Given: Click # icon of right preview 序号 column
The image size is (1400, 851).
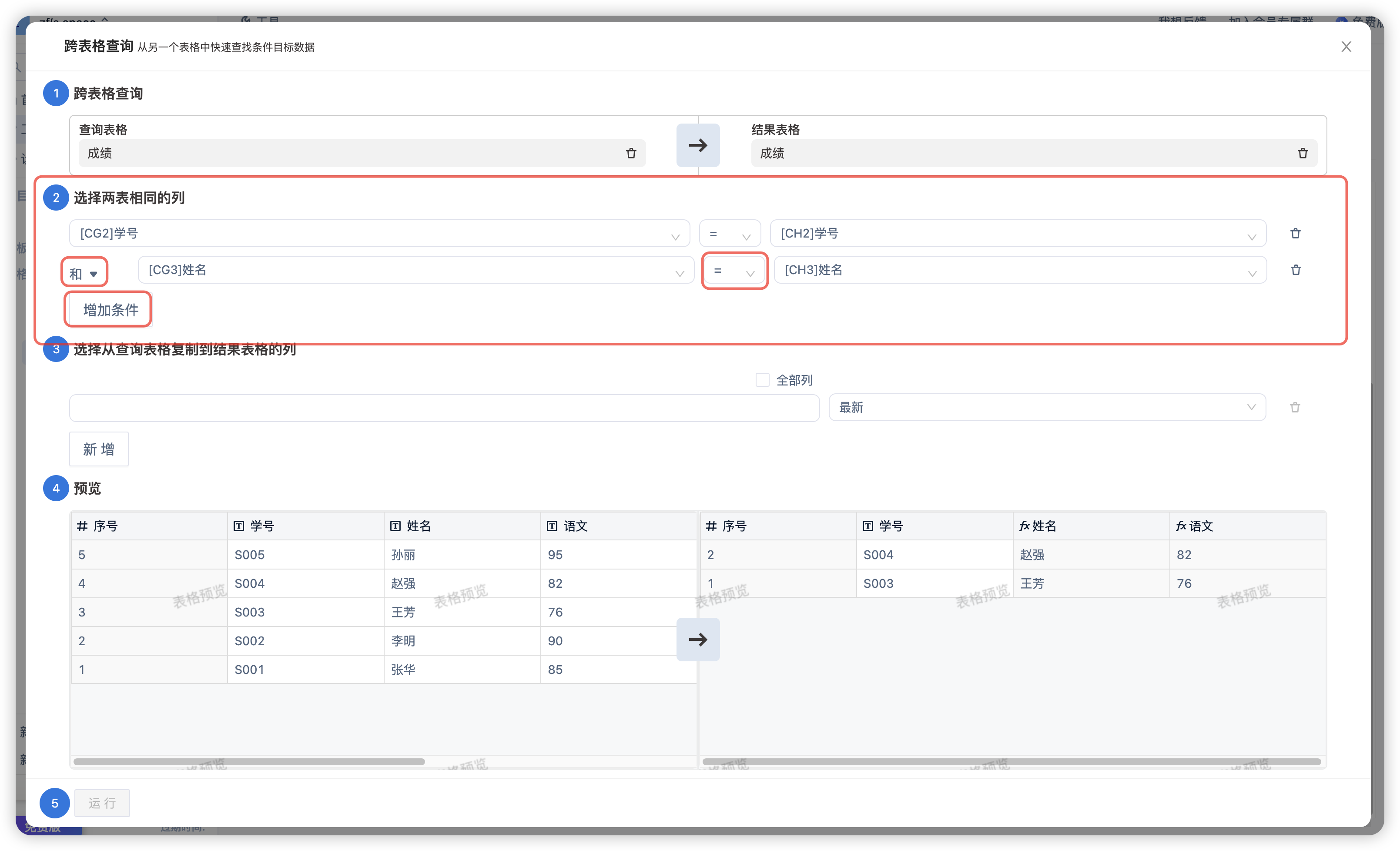Looking at the screenshot, I should 711,526.
